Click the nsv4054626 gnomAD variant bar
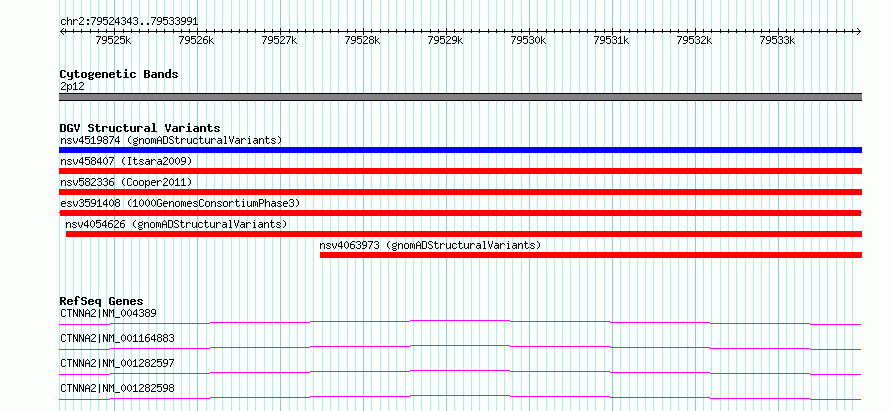This screenshot has width=890, height=411. tap(464, 234)
